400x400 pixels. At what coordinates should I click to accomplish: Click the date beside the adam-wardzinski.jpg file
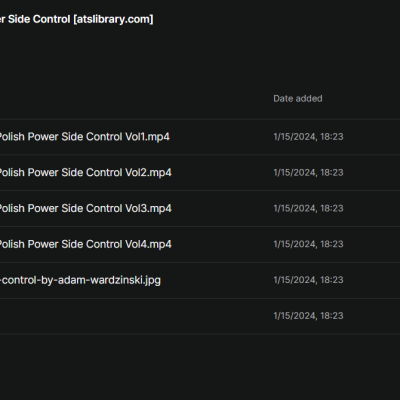[x=308, y=280]
